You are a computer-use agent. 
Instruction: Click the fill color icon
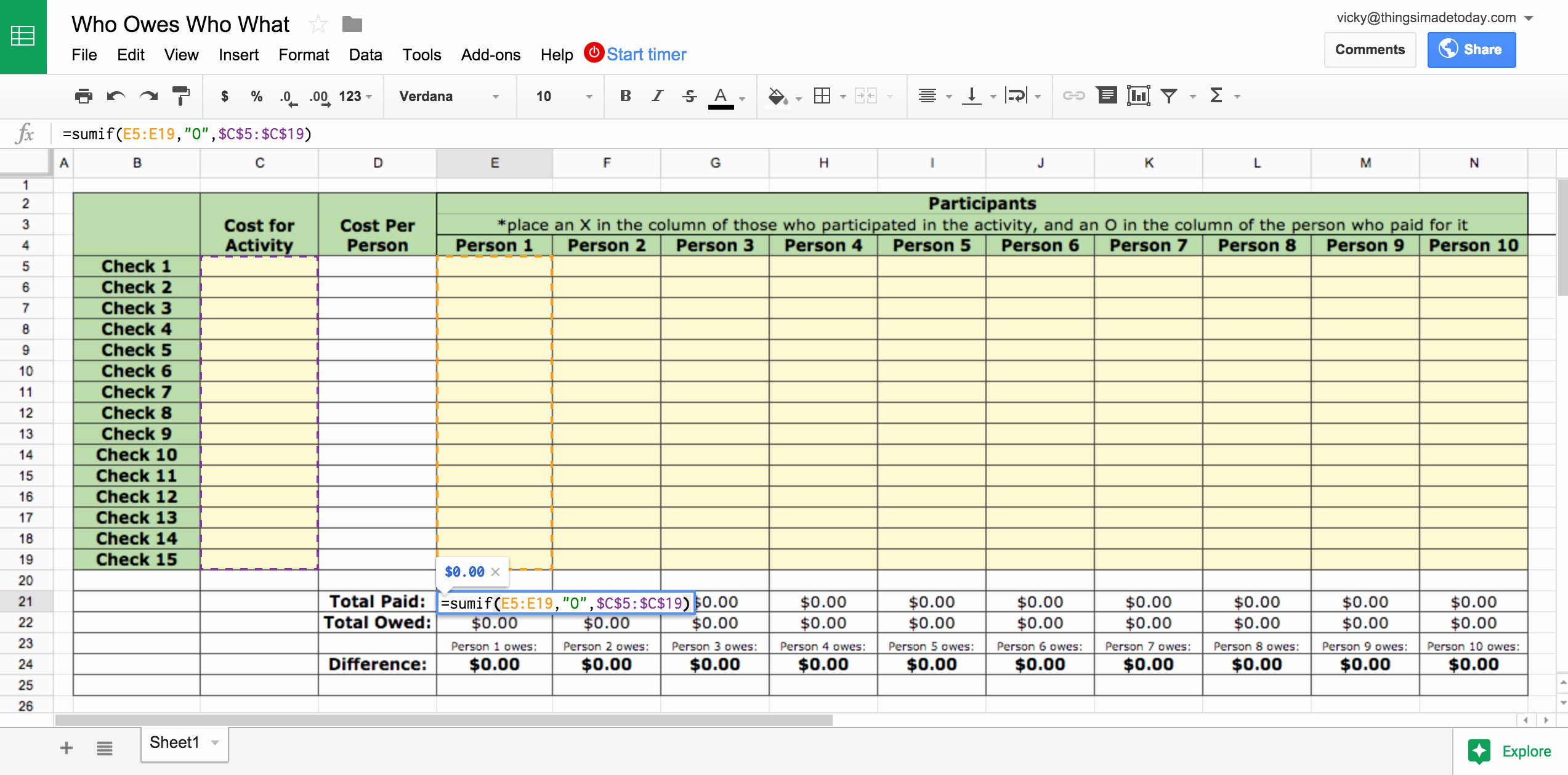[776, 97]
